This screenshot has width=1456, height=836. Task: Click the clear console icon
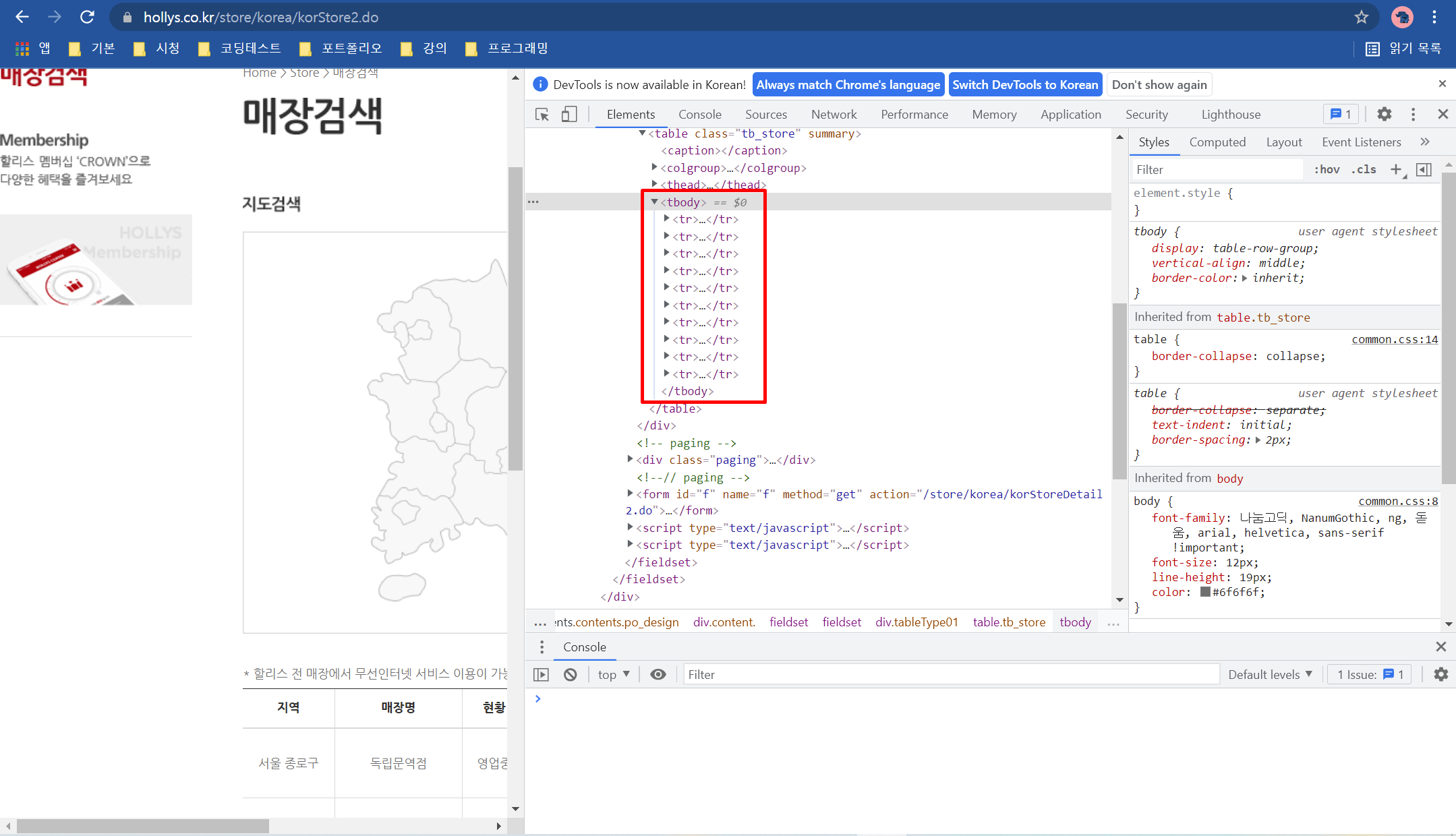click(571, 674)
